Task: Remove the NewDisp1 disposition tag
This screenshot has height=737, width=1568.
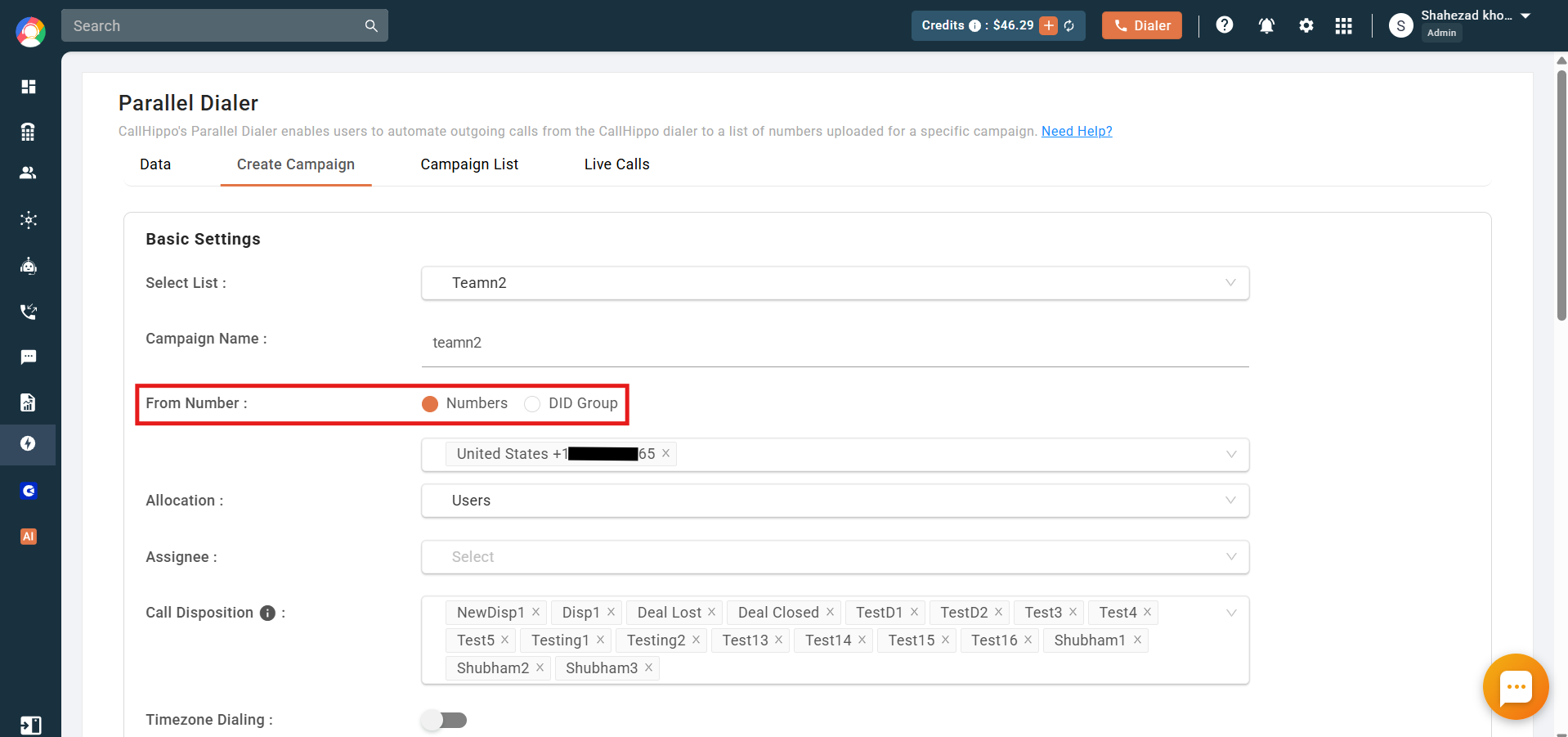Action: click(535, 612)
